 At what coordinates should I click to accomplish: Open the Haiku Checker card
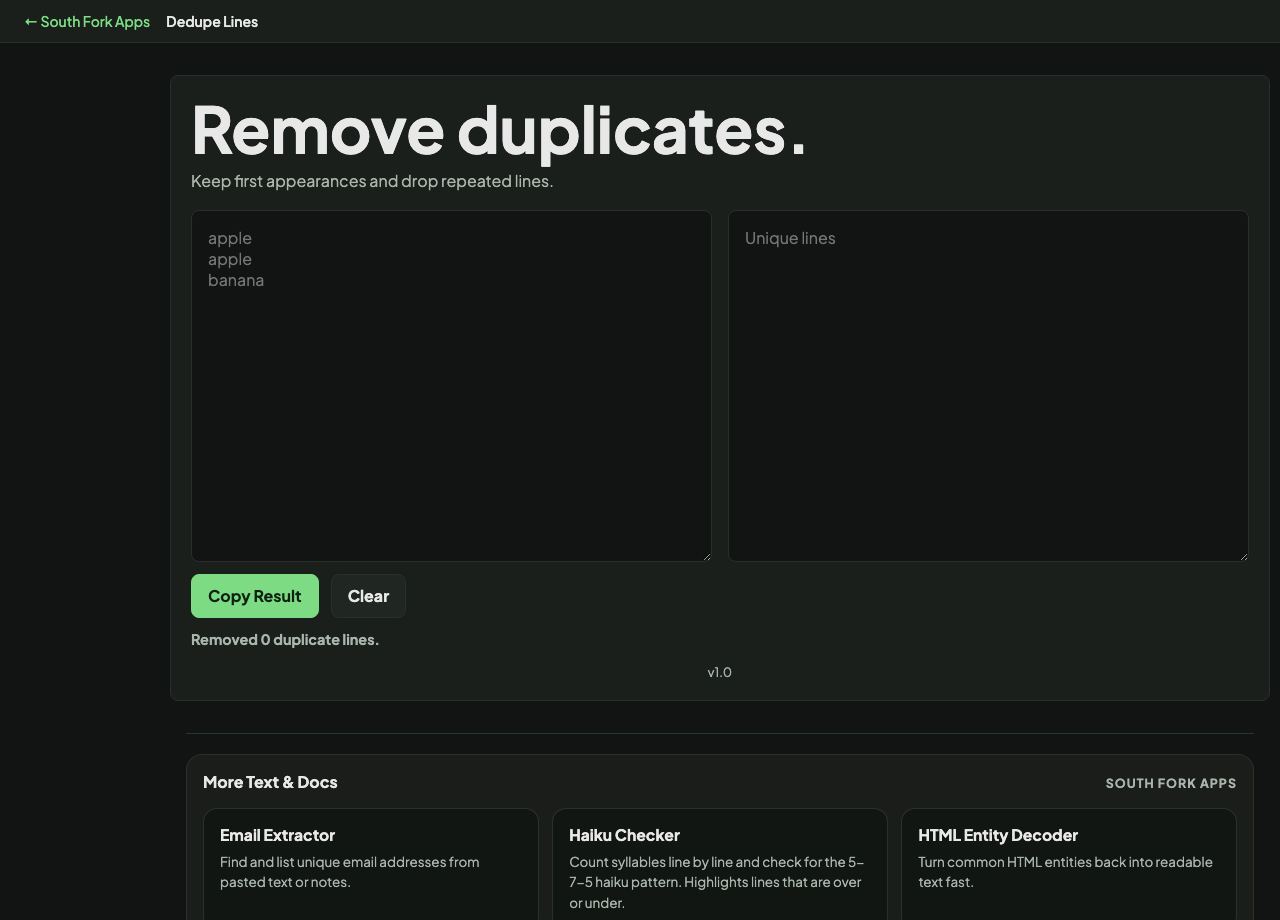tap(720, 864)
